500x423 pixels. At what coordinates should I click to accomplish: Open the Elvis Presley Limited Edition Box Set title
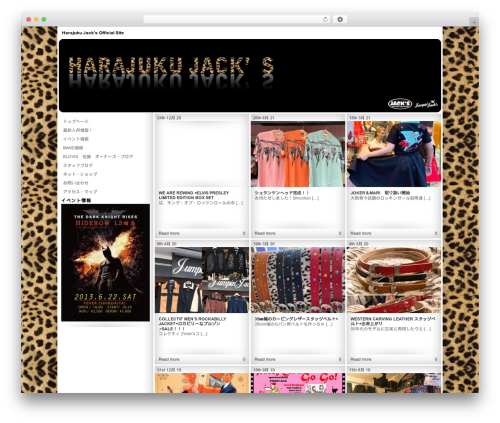(194, 195)
